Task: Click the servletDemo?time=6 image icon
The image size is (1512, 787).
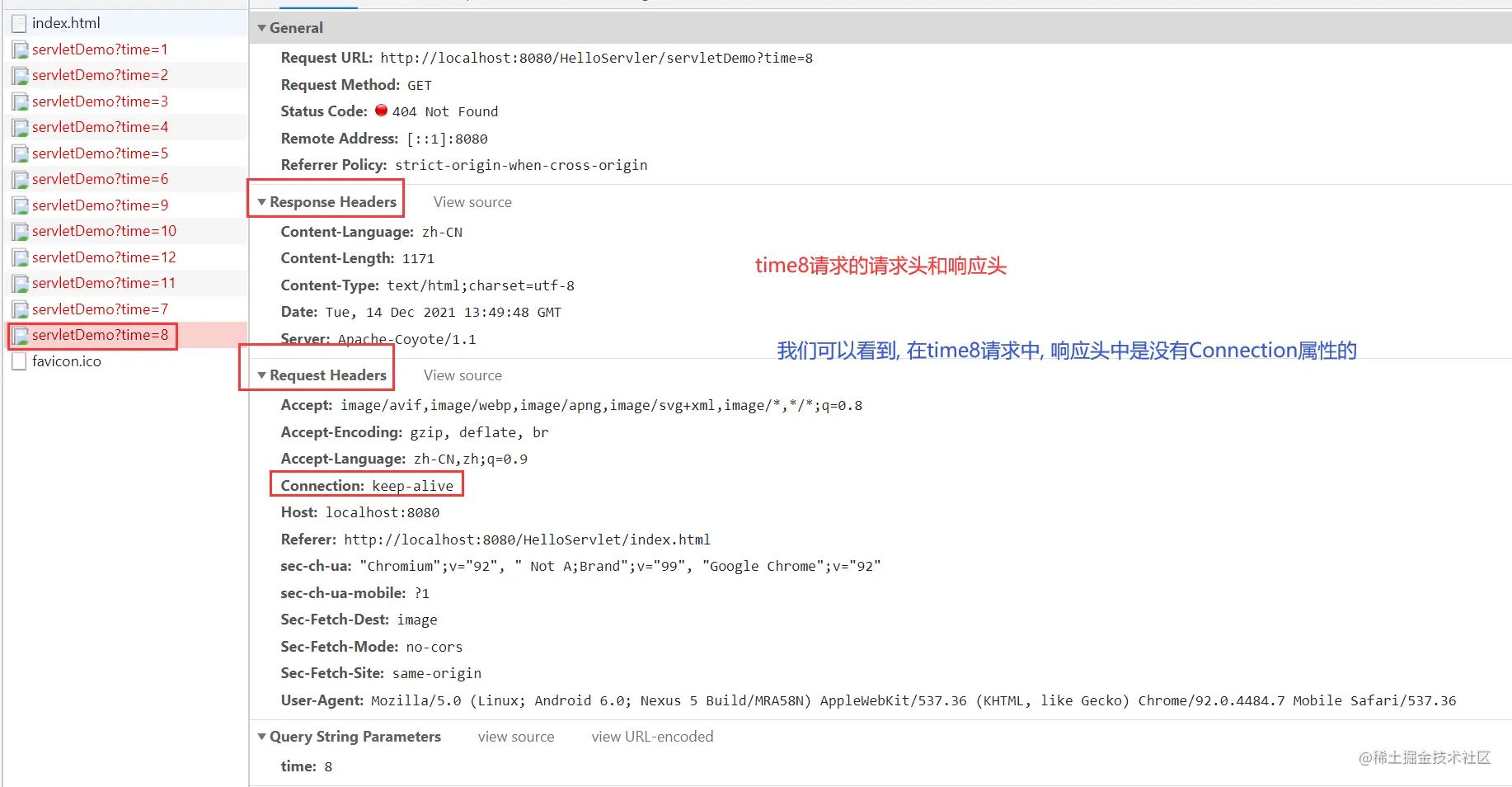Action: pyautogui.click(x=20, y=180)
